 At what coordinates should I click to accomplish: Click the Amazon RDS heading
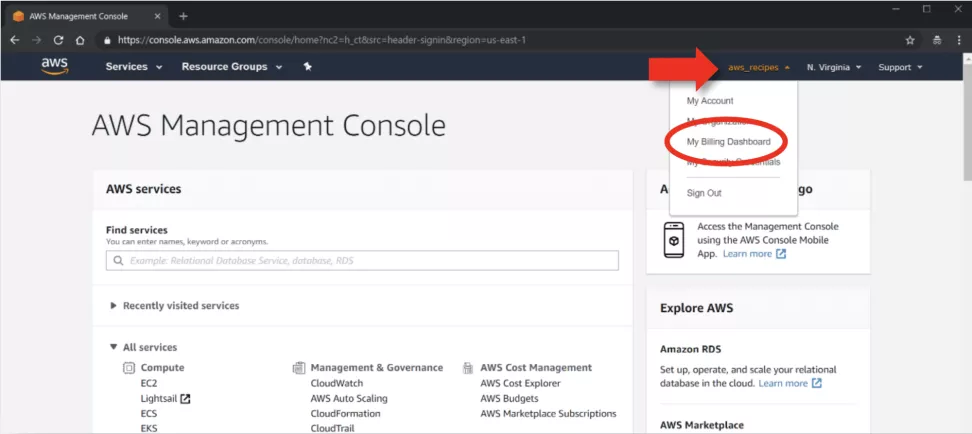click(691, 349)
